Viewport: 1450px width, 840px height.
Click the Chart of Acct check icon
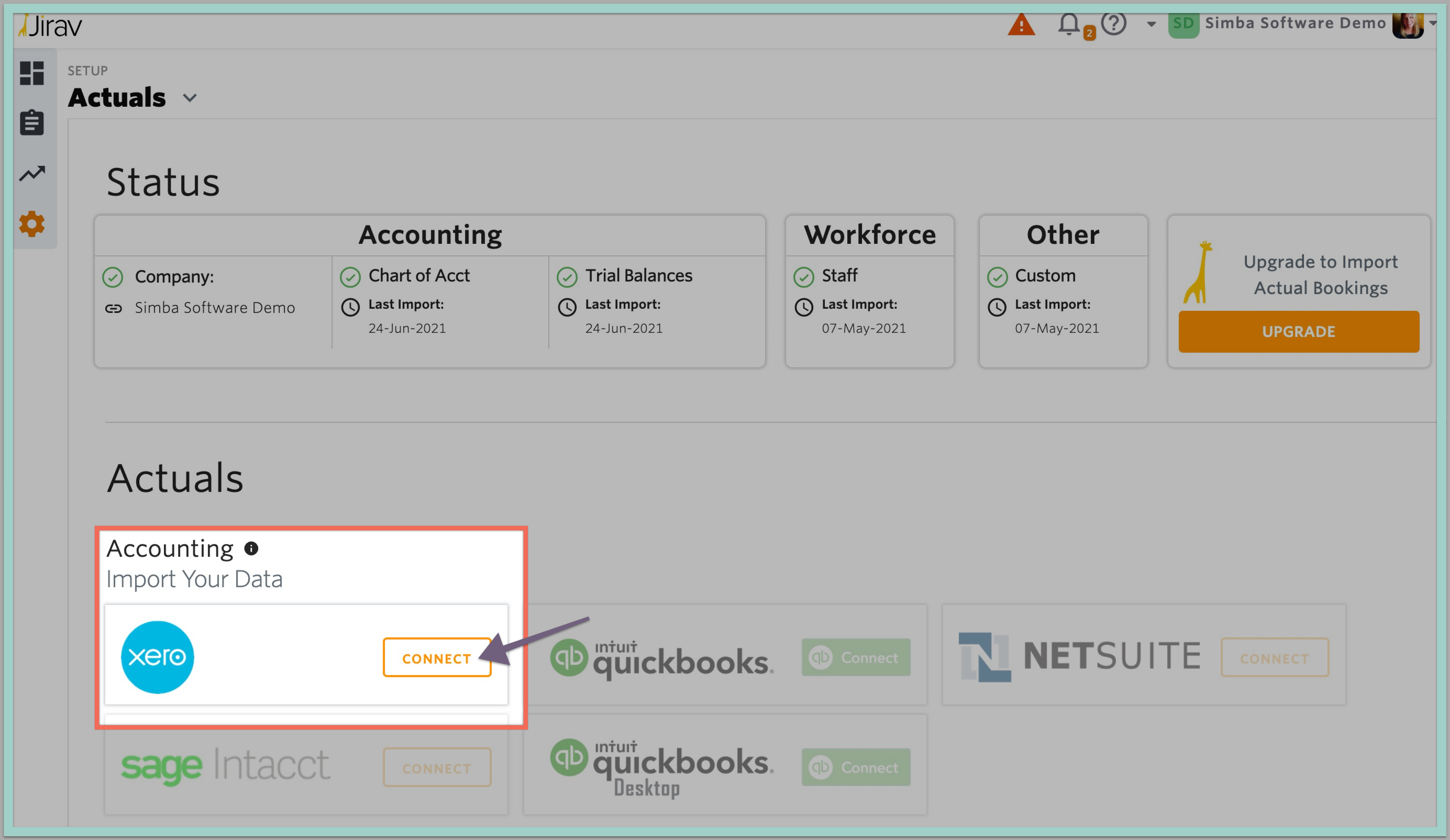(x=350, y=277)
